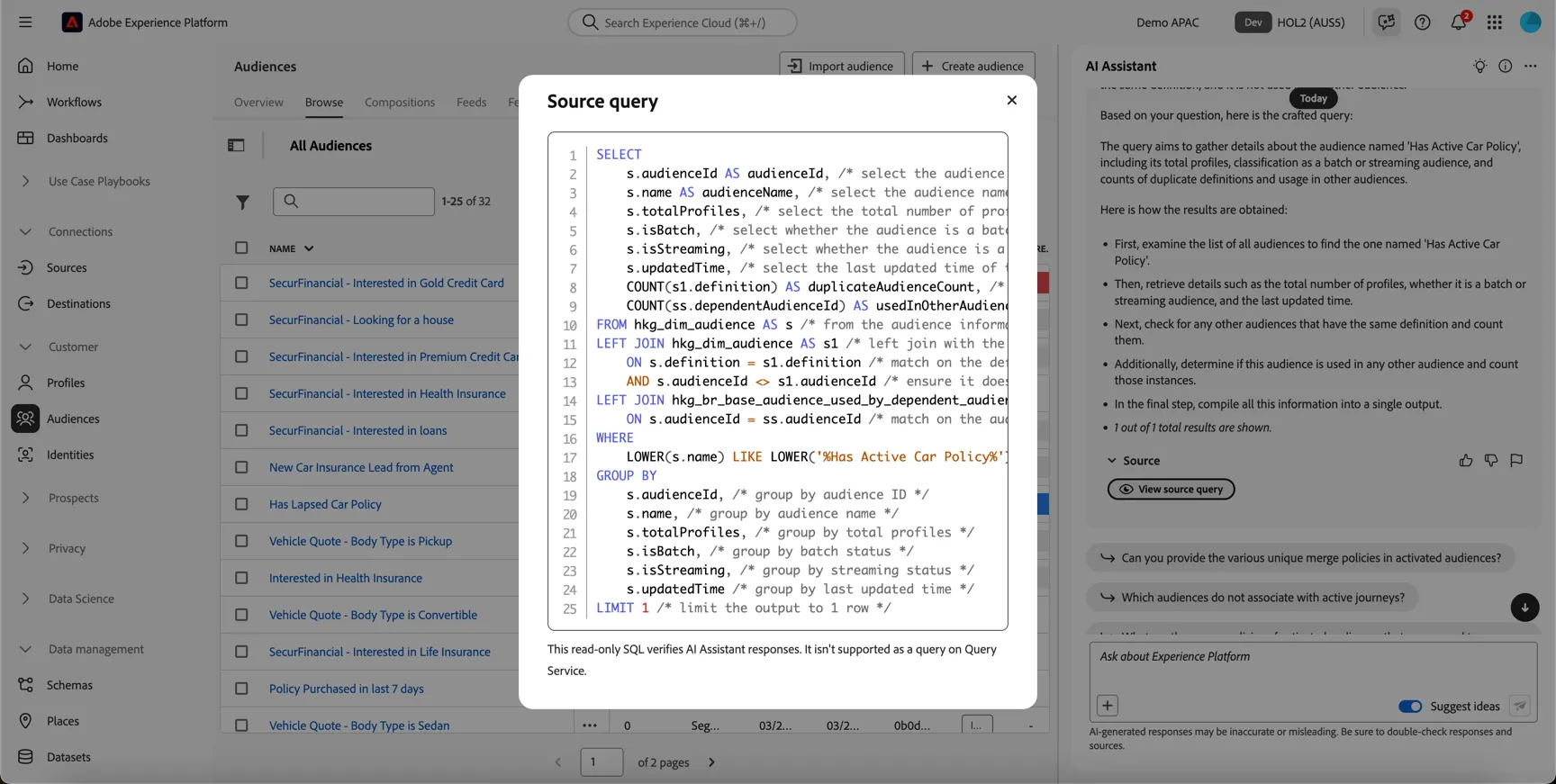The width and height of the screenshot is (1556, 784).
Task: Open the app switcher grid
Action: point(1495,23)
